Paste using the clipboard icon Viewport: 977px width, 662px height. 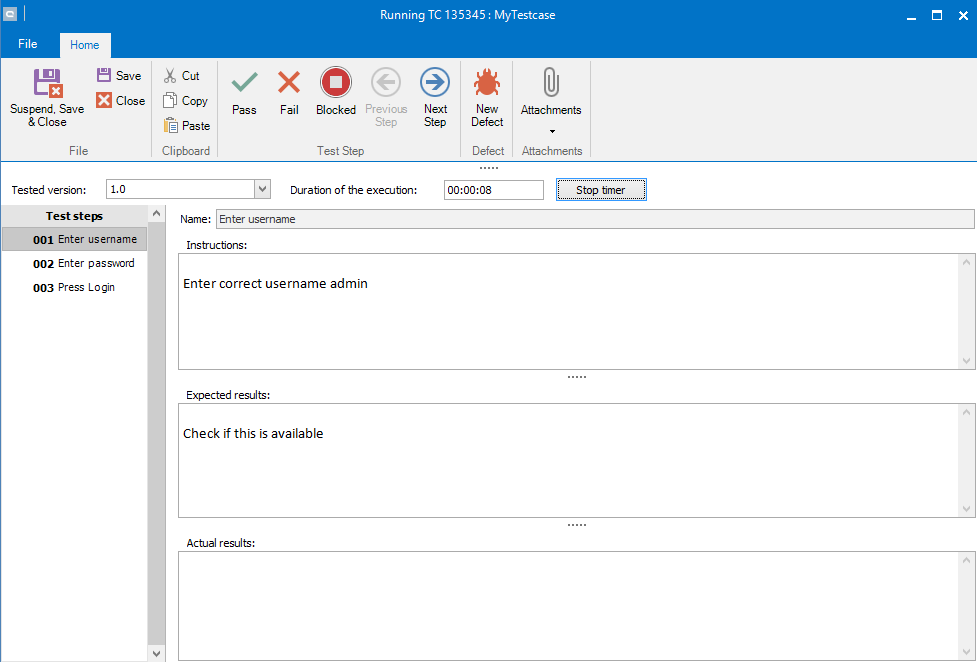point(171,126)
